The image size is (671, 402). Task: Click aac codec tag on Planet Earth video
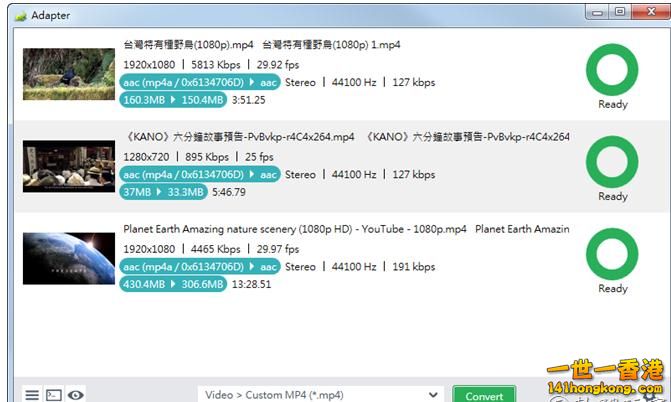[200, 267]
